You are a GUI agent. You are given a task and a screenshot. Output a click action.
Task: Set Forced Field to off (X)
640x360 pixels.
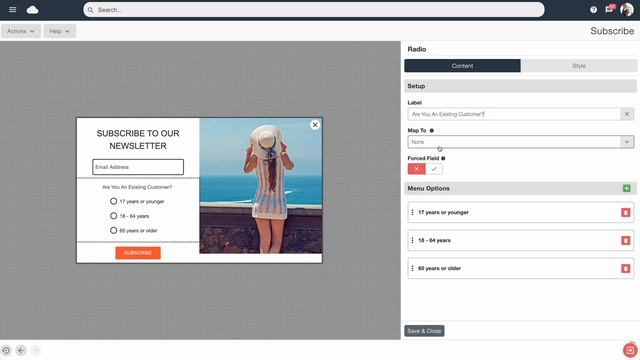416,169
